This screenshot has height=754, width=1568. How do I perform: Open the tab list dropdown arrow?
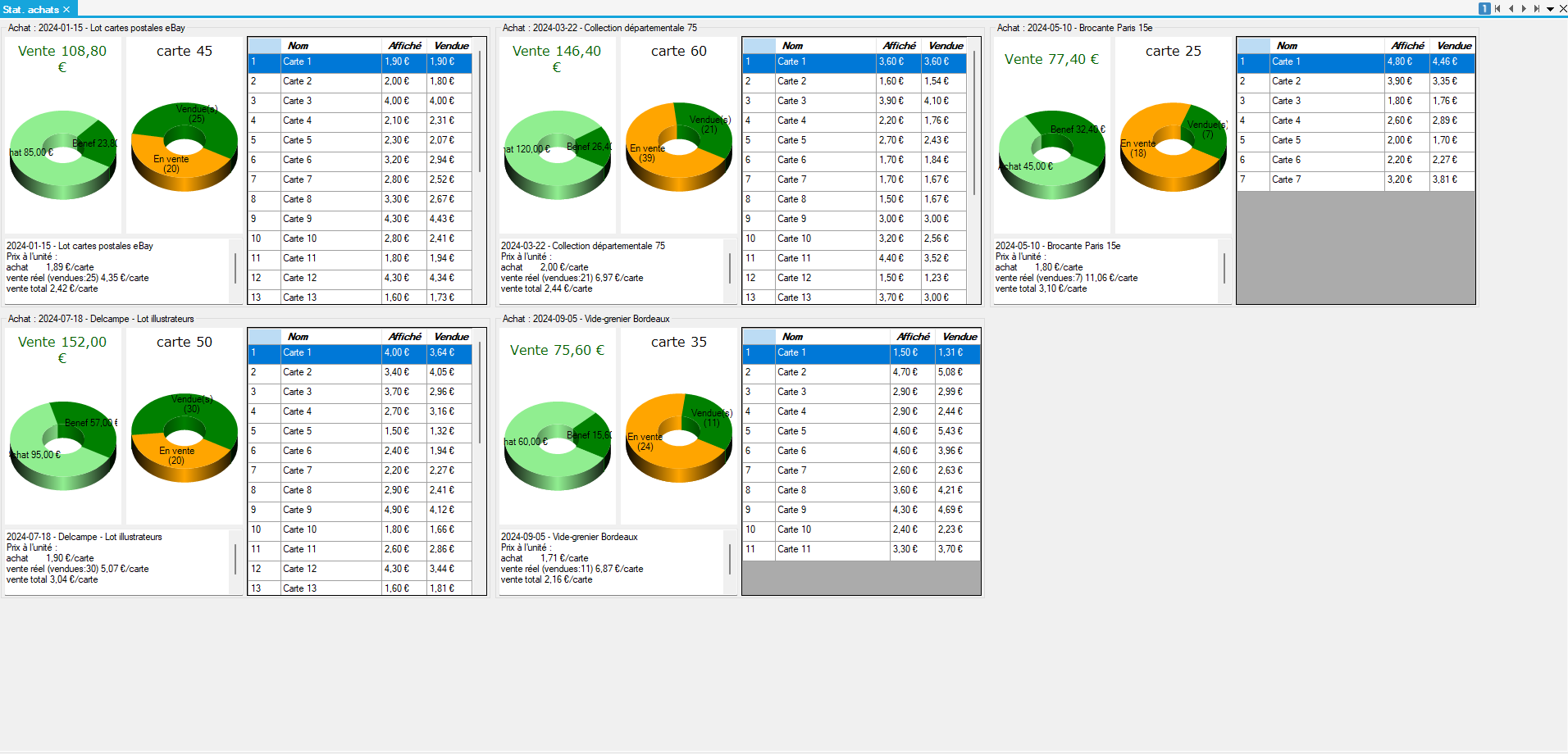(x=1550, y=10)
